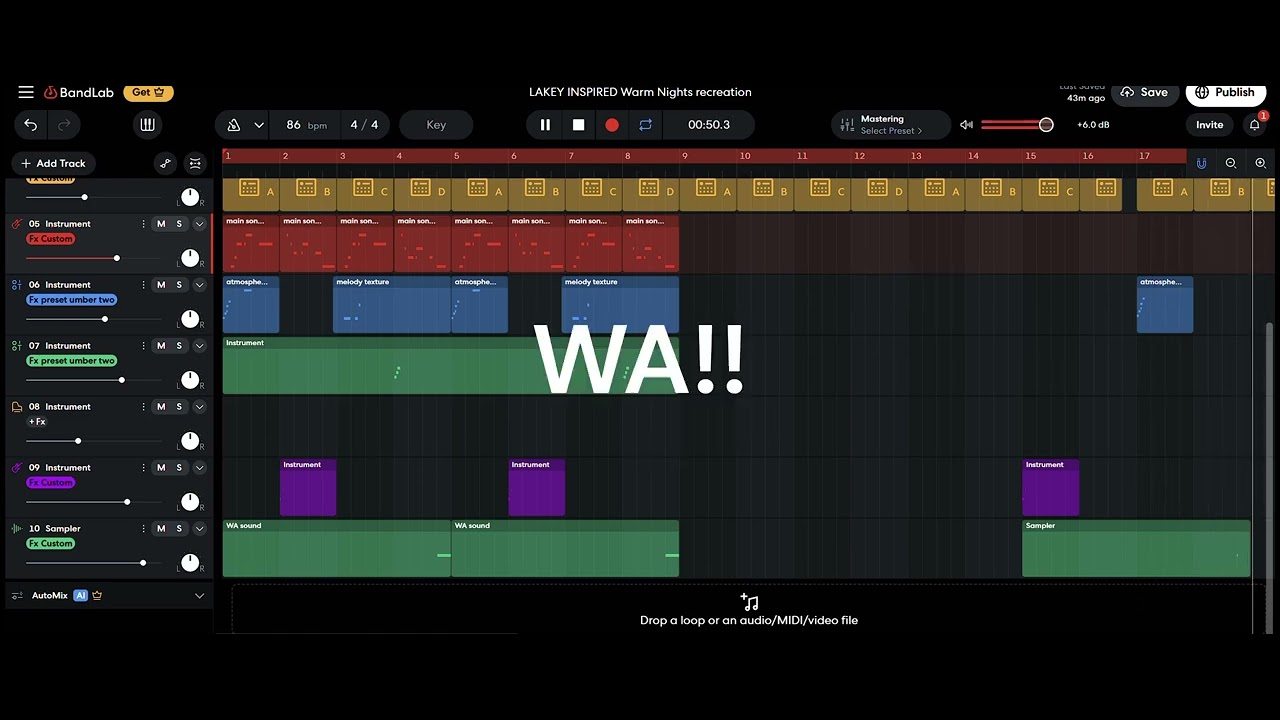Undo the last action
The height and width of the screenshot is (720, 1280).
(31, 125)
